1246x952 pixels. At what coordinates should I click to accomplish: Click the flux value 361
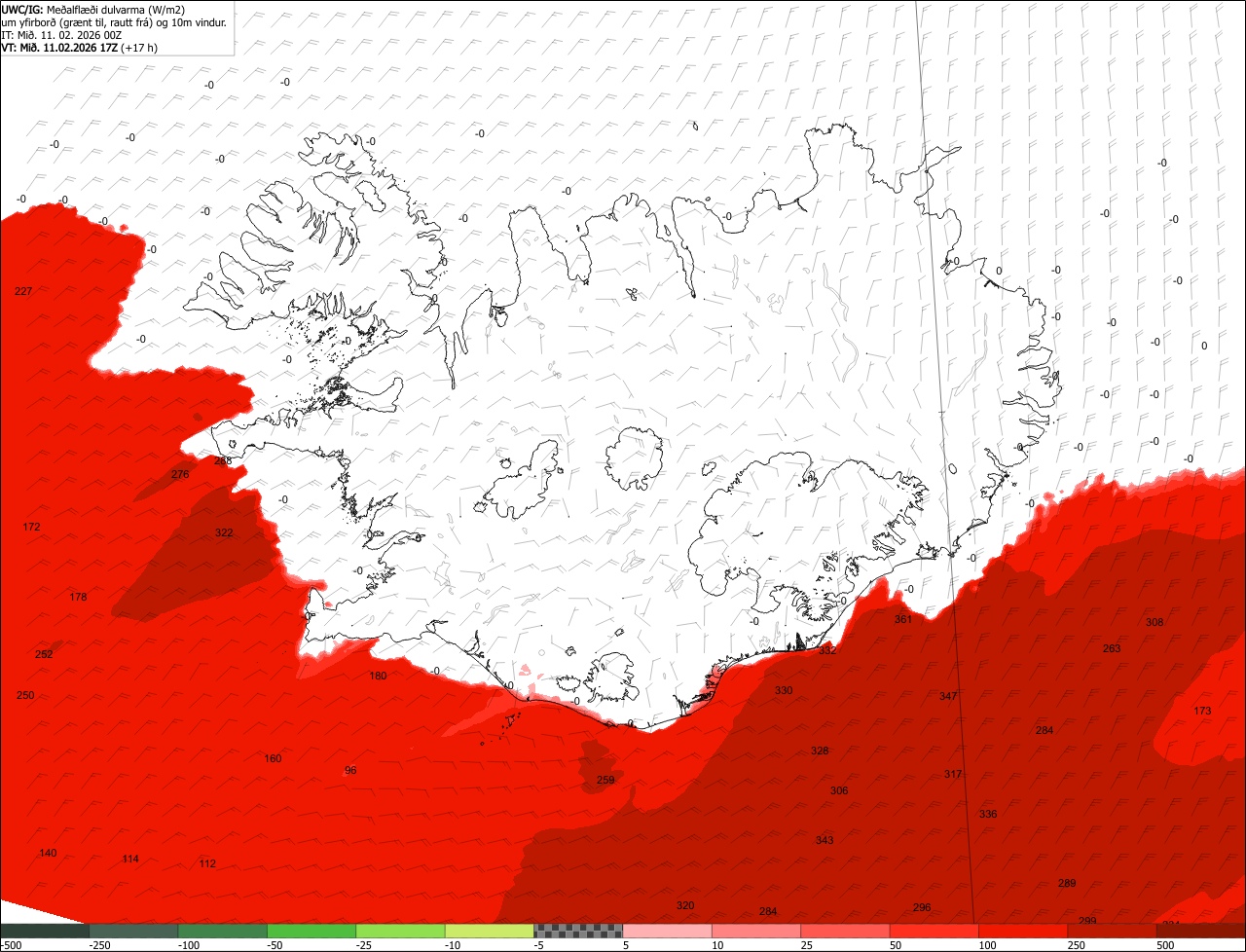[x=903, y=619]
